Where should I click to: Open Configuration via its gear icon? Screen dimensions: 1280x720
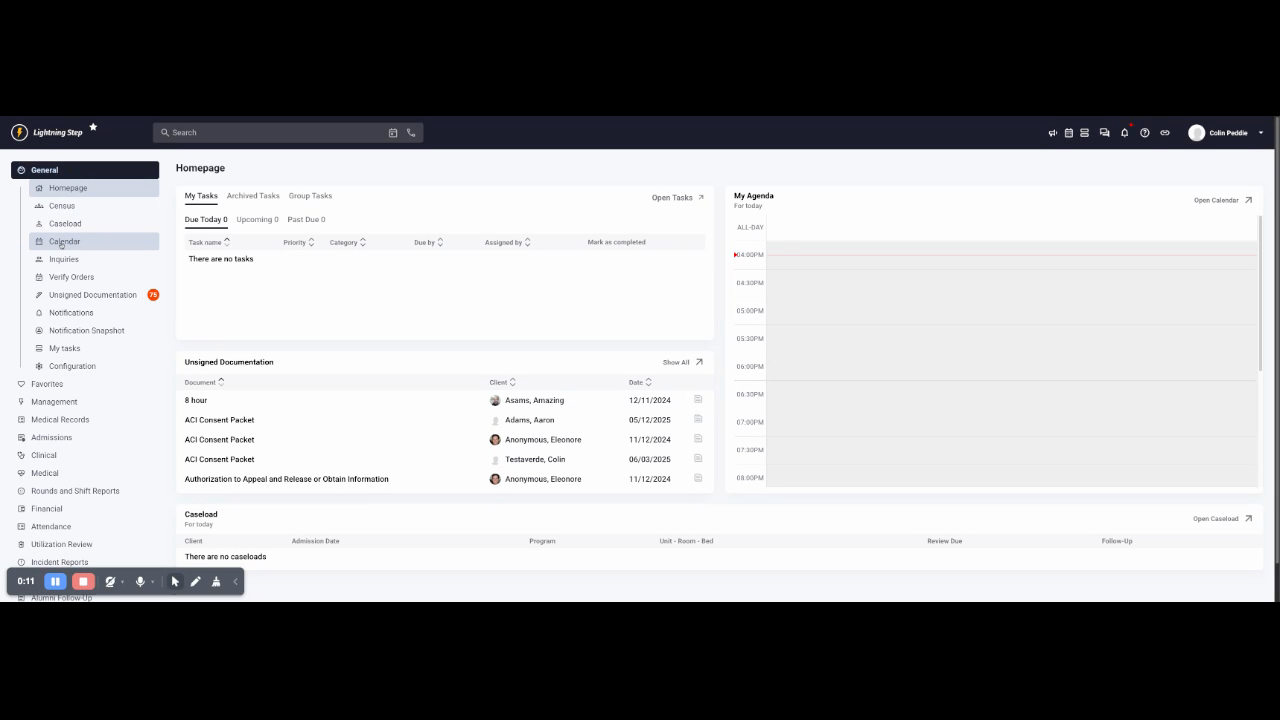pyautogui.click(x=39, y=366)
